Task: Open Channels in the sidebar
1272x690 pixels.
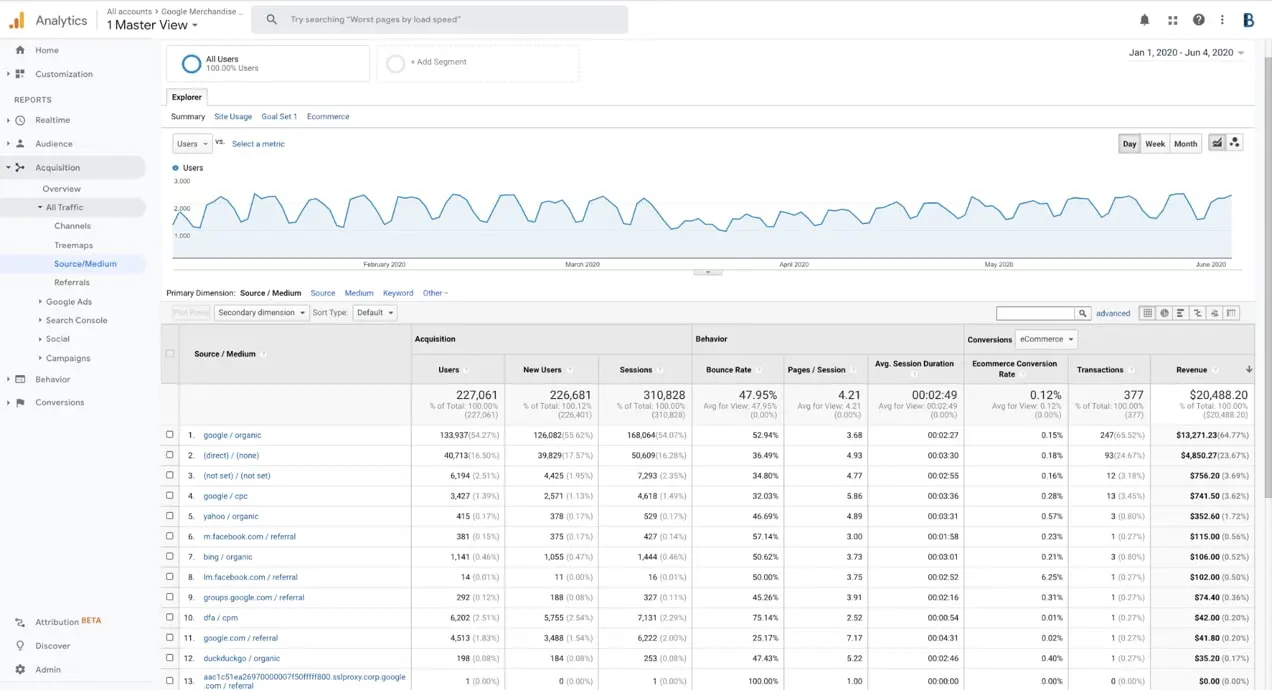Action: pos(73,226)
